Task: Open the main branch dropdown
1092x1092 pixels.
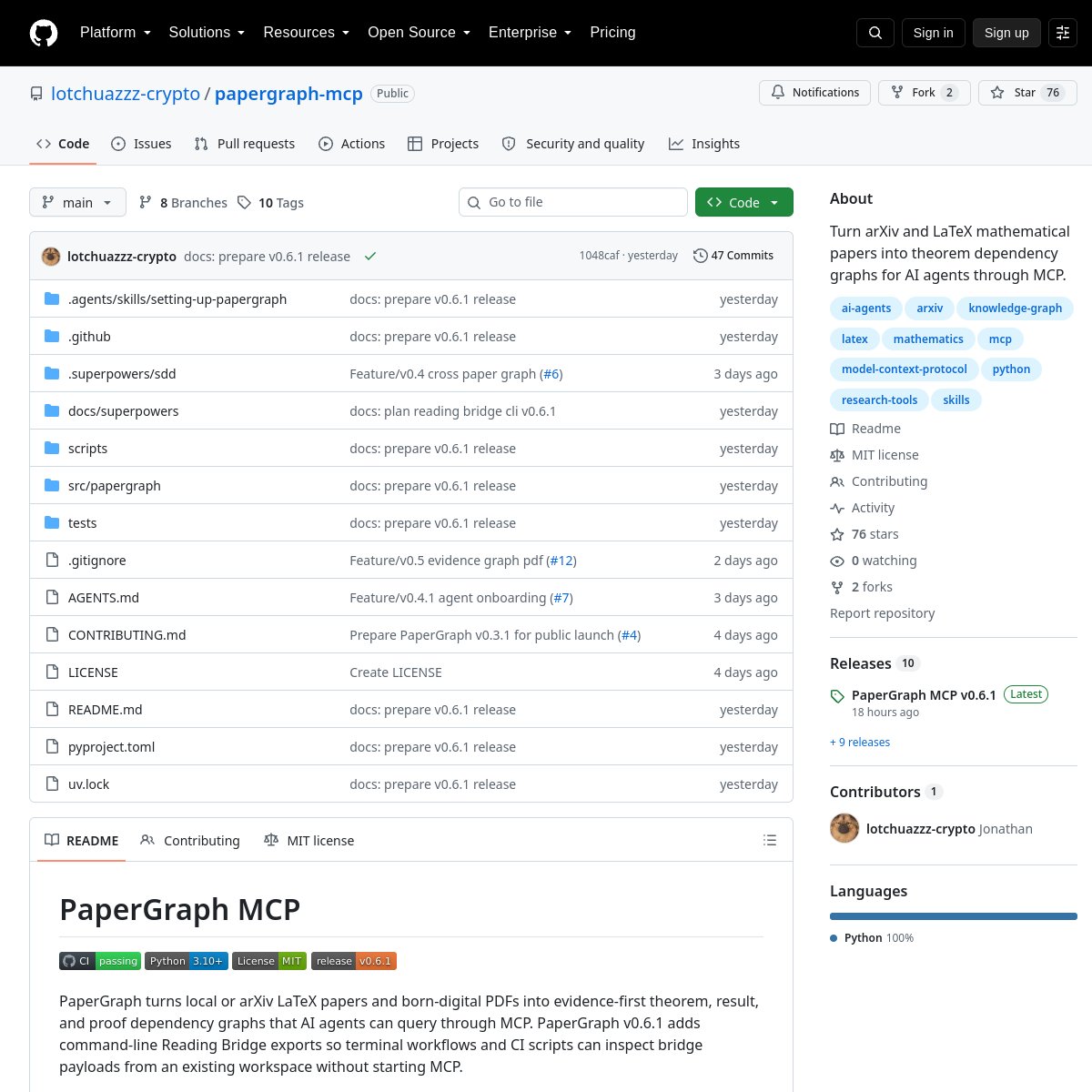Action: click(77, 202)
